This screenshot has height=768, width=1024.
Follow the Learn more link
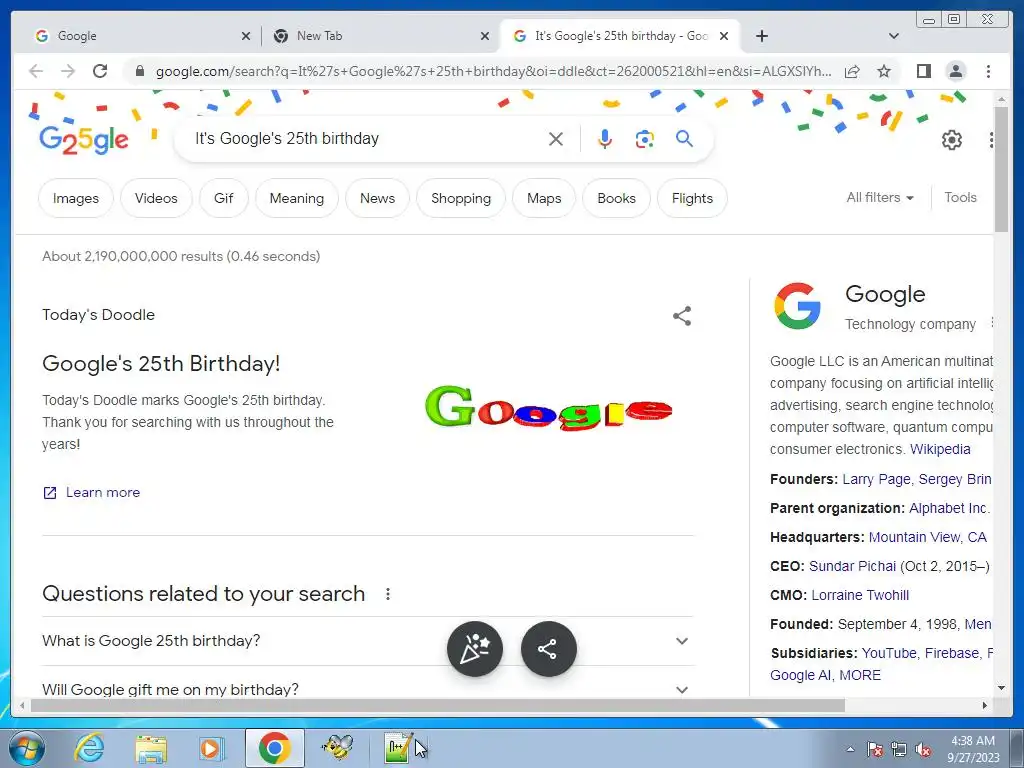click(x=92, y=492)
